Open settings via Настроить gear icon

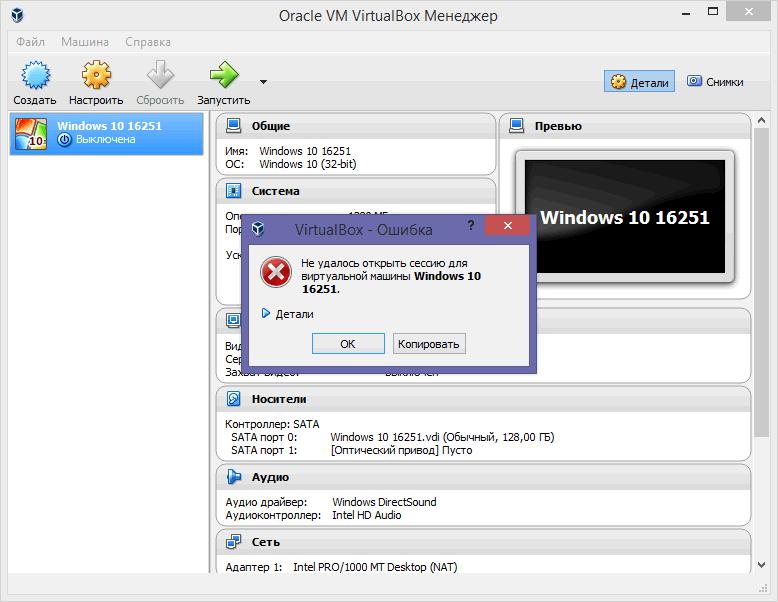[96, 75]
